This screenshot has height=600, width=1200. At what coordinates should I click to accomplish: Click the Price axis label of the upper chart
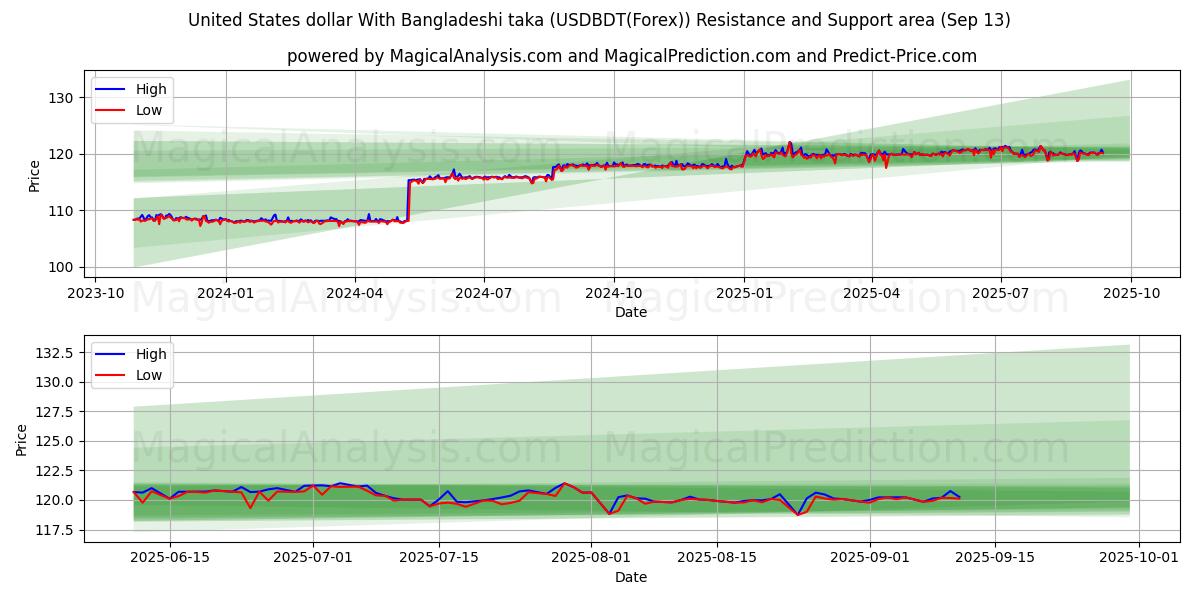34,176
